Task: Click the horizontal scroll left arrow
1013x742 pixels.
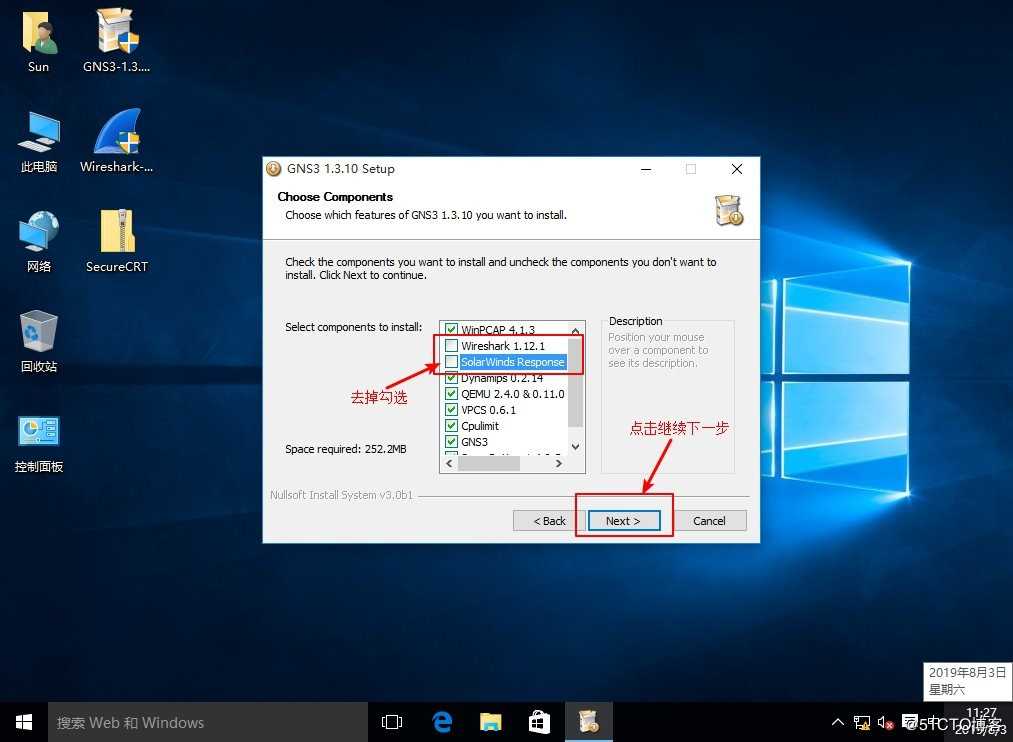Action: tap(450, 464)
